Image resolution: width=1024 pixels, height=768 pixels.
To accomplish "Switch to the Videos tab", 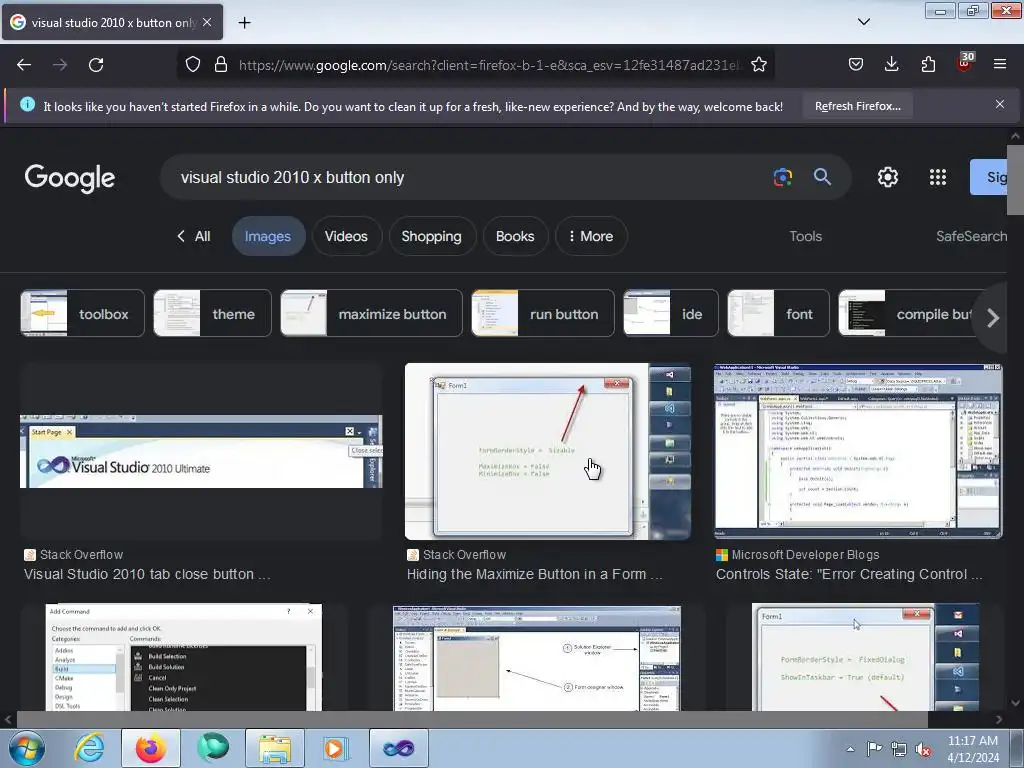I will [x=346, y=236].
